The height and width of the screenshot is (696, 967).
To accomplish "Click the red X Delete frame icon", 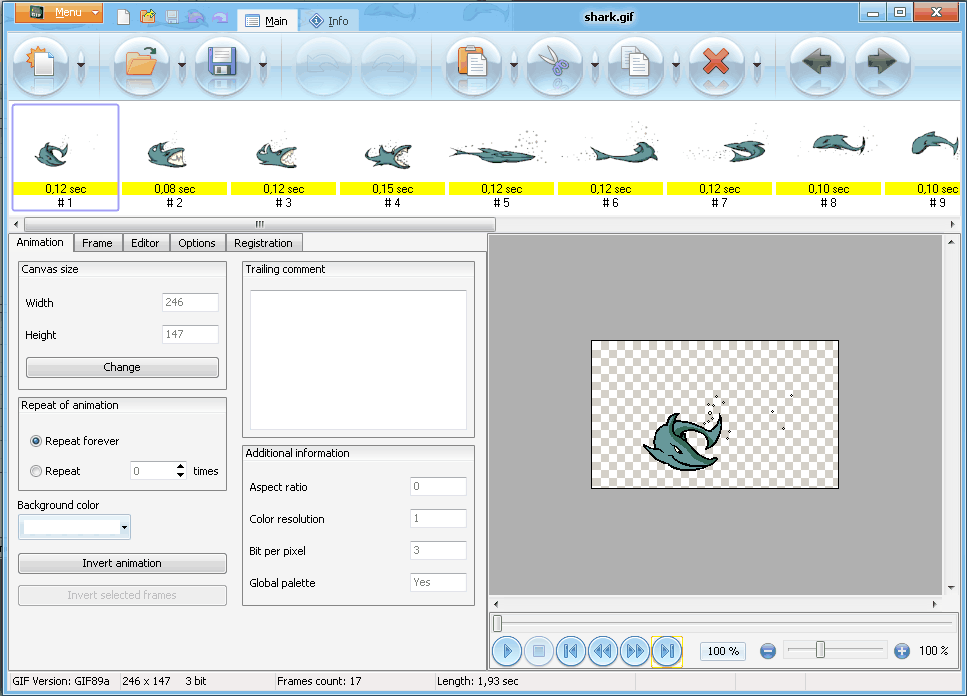I will 716,64.
